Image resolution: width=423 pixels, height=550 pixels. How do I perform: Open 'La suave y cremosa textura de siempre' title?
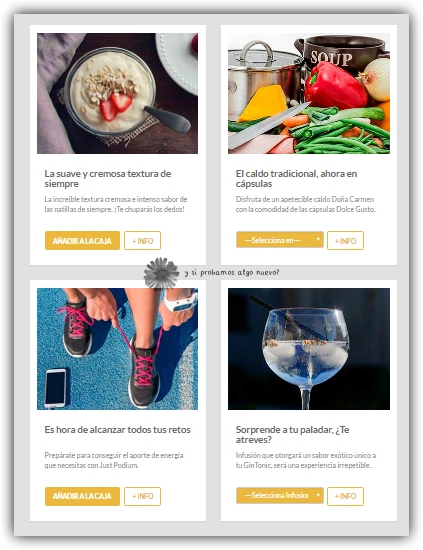point(108,179)
